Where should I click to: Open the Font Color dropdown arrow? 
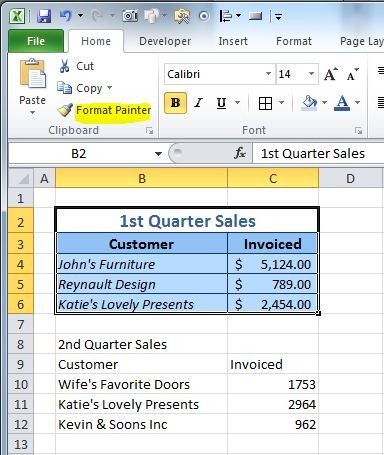tap(357, 103)
